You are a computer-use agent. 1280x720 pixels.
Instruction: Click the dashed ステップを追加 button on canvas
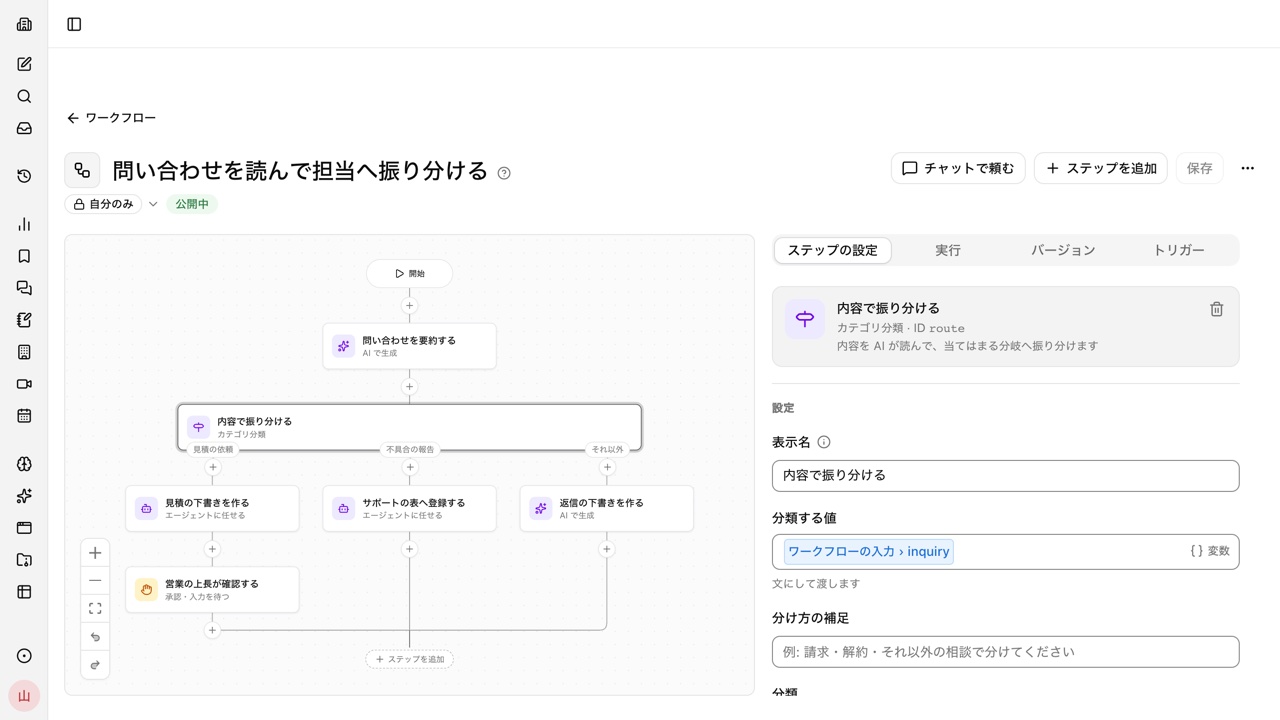coord(410,659)
